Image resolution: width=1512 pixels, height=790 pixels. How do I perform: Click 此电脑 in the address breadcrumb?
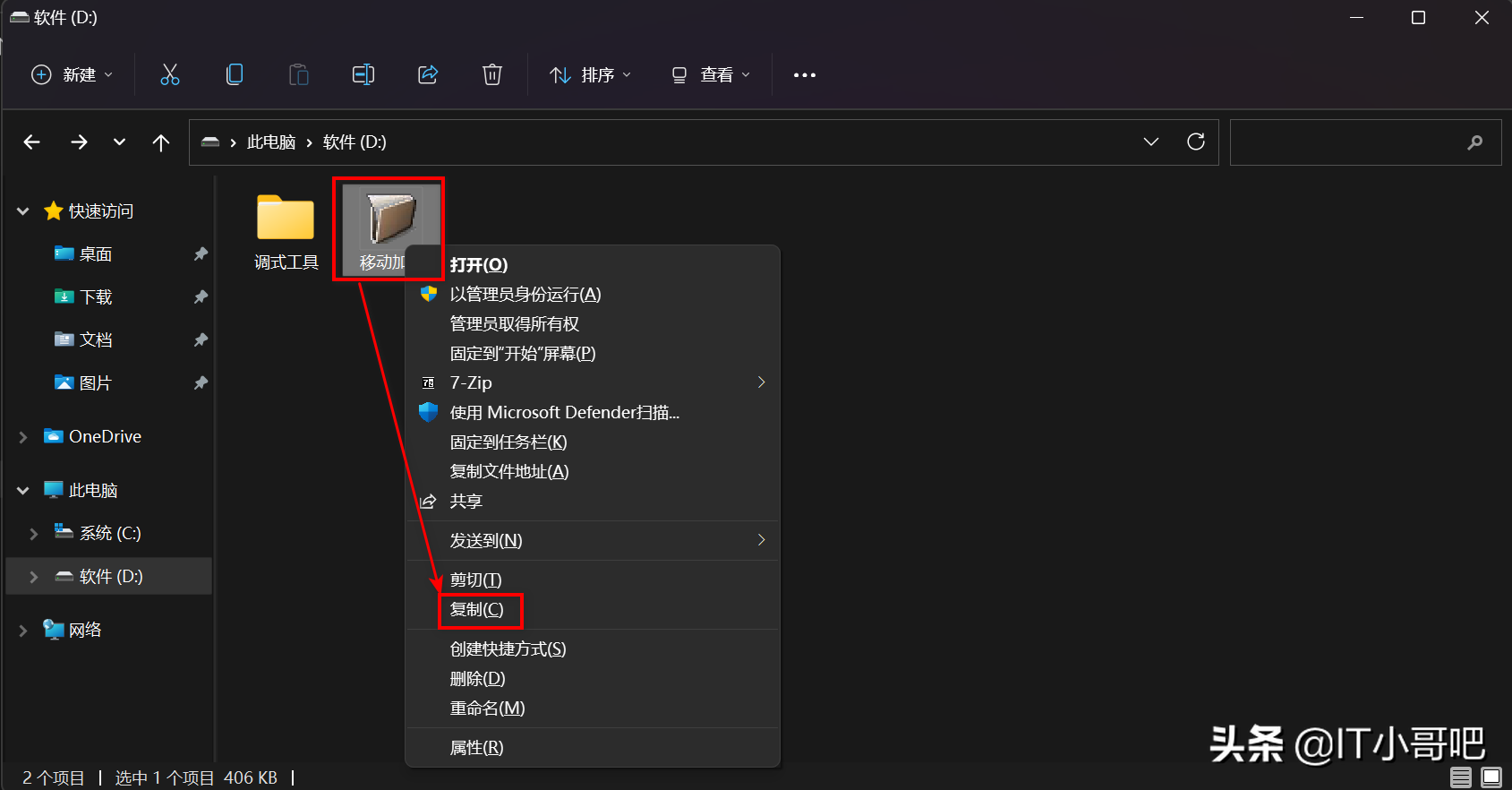pyautogui.click(x=271, y=142)
